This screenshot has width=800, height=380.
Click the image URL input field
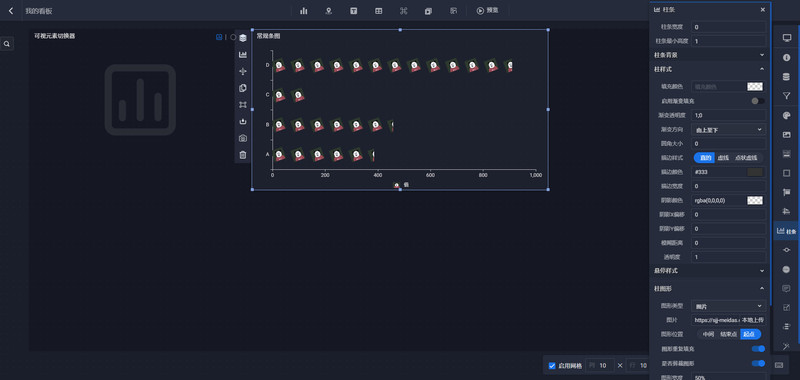click(716, 320)
